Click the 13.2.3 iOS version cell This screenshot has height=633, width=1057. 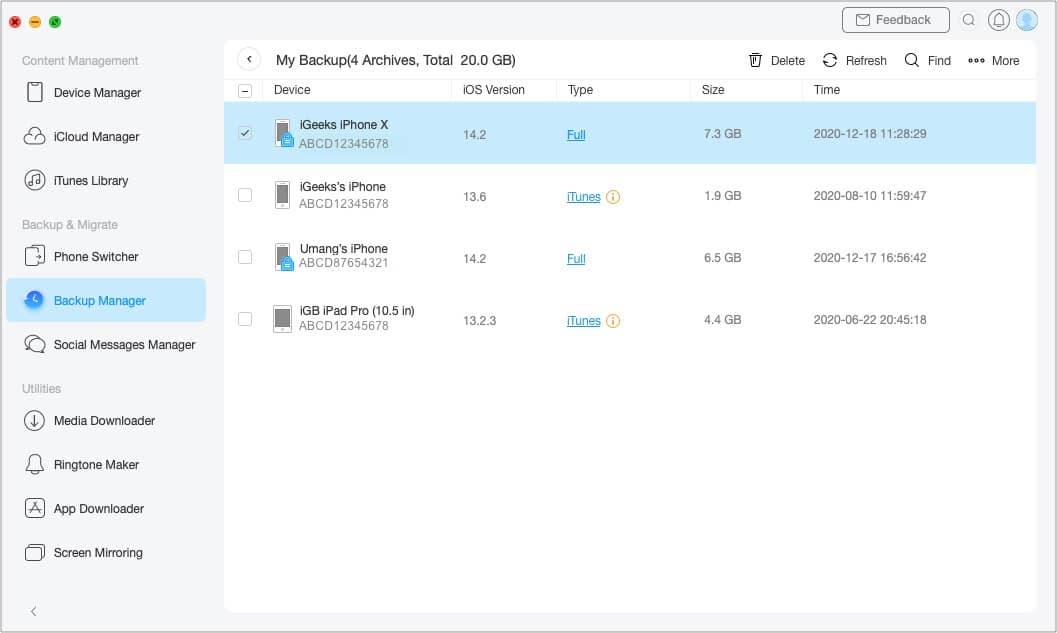click(479, 320)
